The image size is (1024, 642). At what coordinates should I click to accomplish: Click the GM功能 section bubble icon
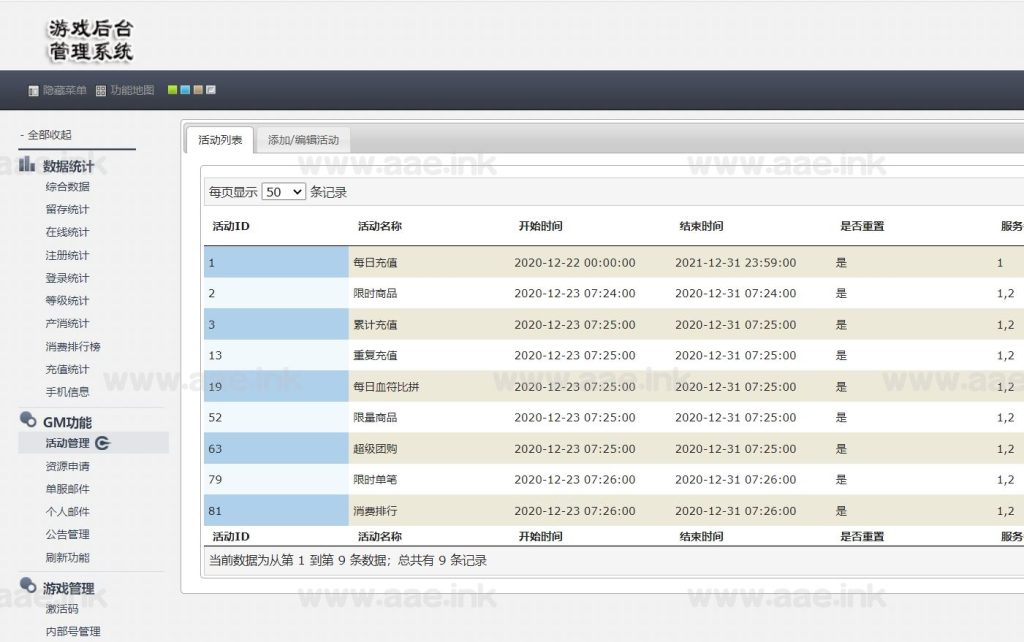click(x=28, y=421)
